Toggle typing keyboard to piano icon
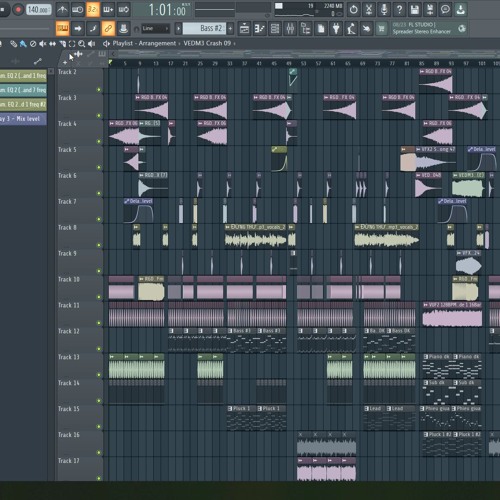This screenshot has height=500, width=500. (62, 29)
